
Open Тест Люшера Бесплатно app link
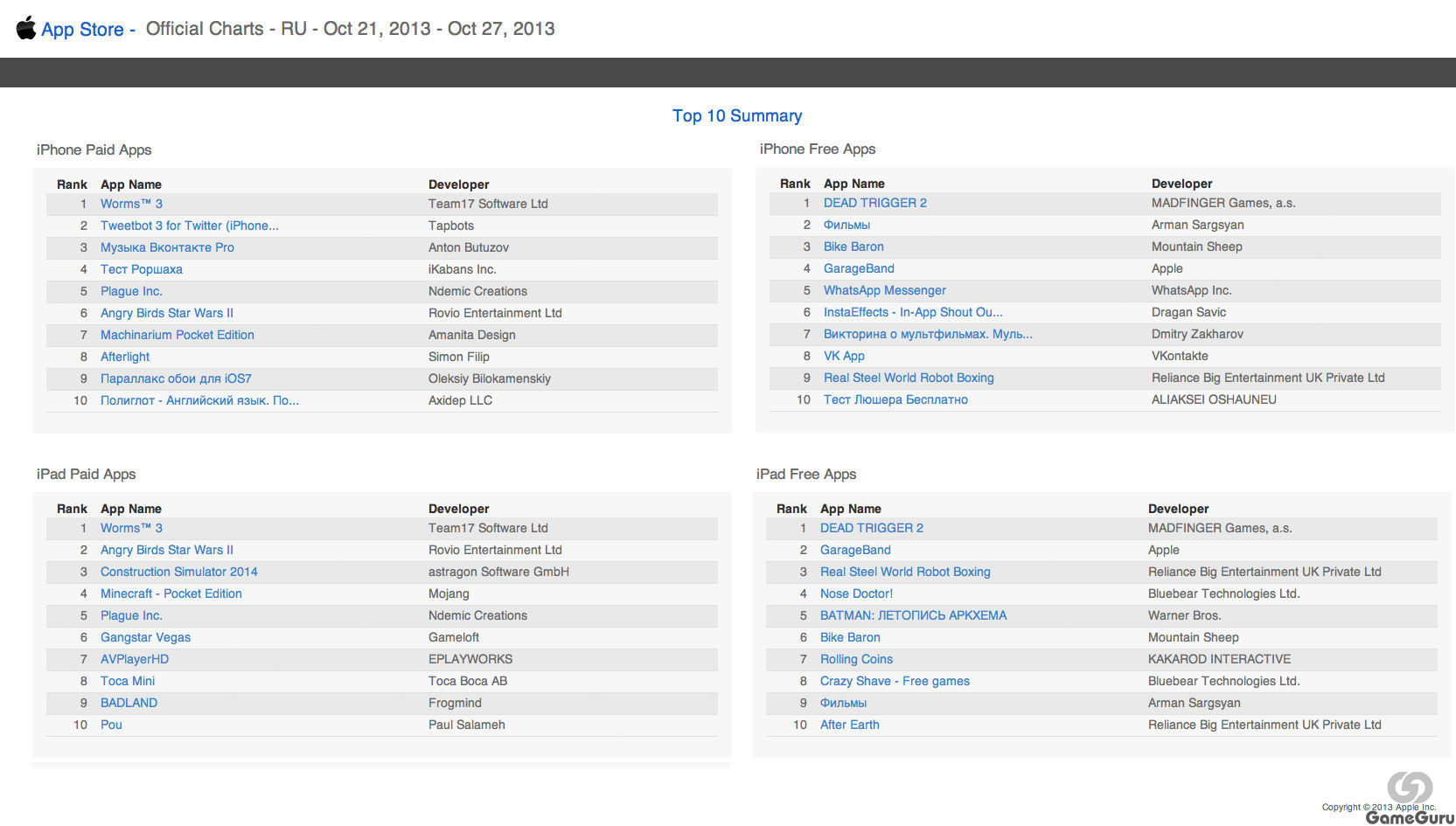pyautogui.click(x=895, y=399)
